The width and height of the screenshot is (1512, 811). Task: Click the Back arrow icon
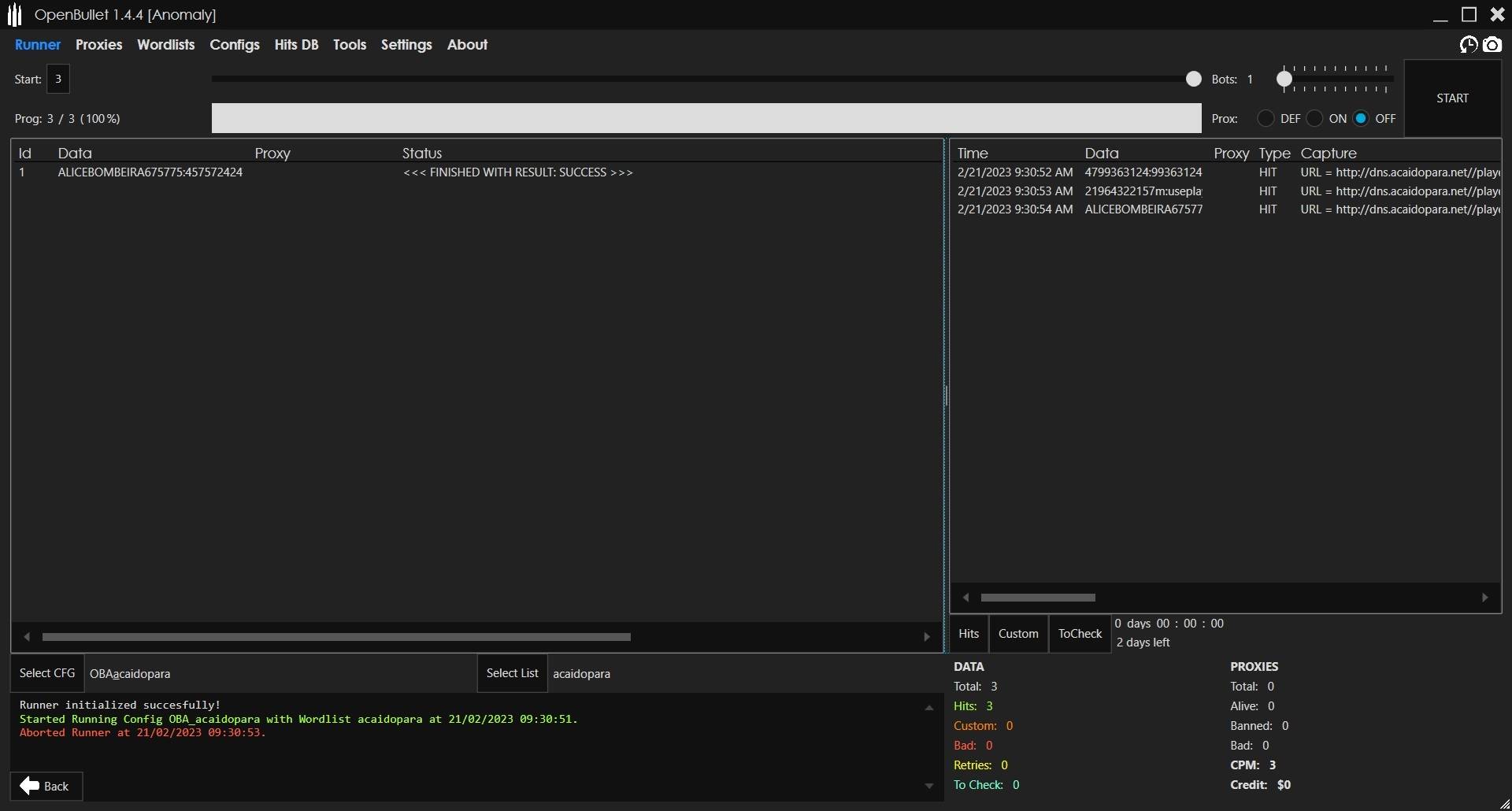point(30,786)
